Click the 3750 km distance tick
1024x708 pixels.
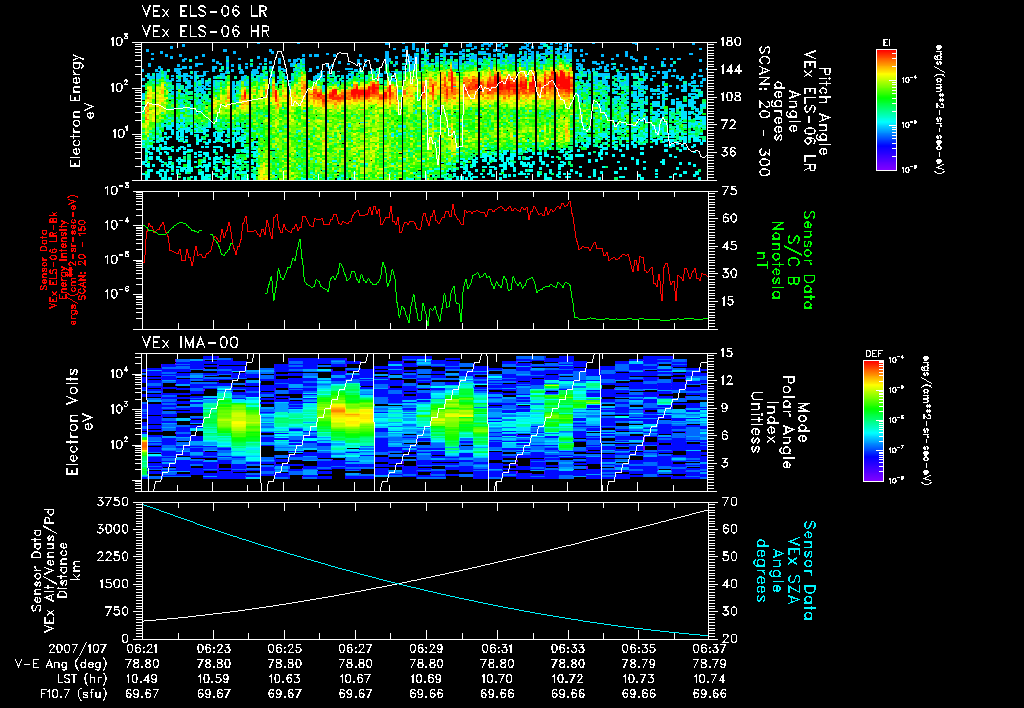point(114,502)
